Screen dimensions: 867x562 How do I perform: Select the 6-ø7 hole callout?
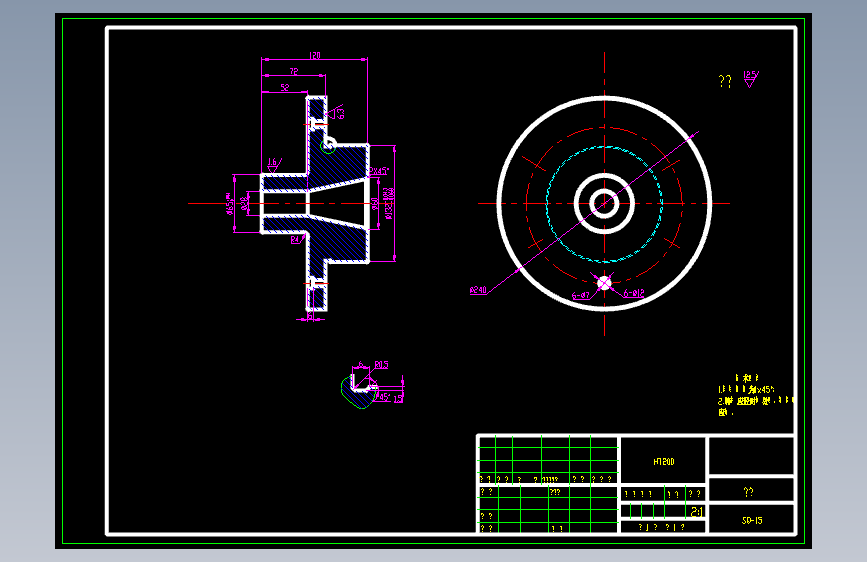pyautogui.click(x=581, y=295)
